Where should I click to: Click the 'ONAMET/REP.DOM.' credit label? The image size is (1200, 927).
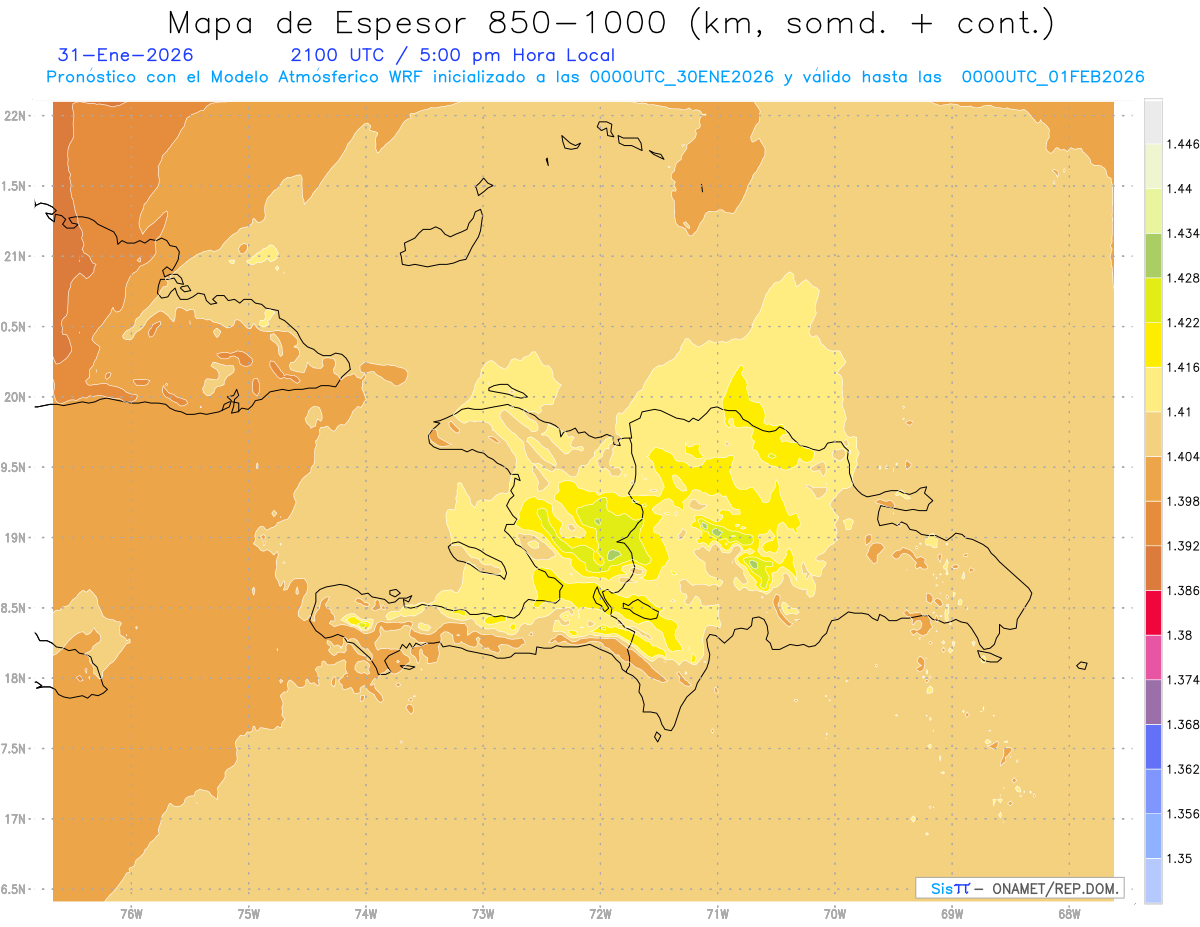[x=1056, y=888]
